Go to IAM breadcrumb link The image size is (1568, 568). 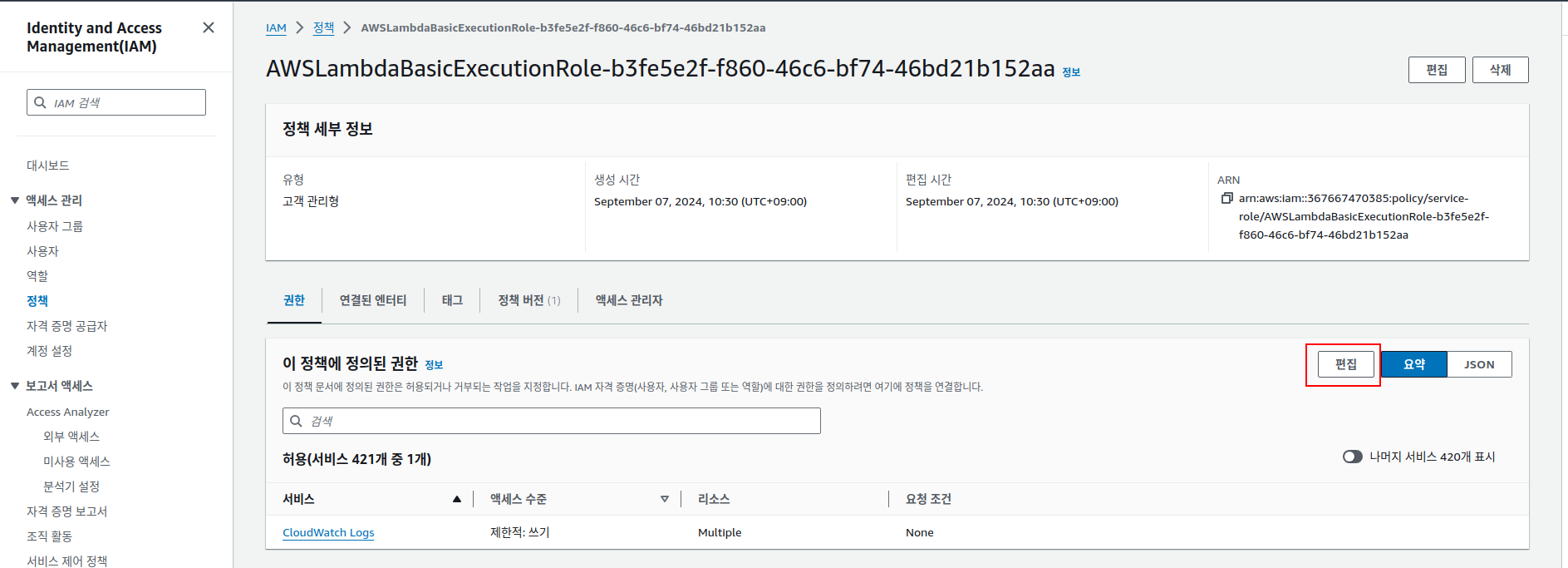276,27
